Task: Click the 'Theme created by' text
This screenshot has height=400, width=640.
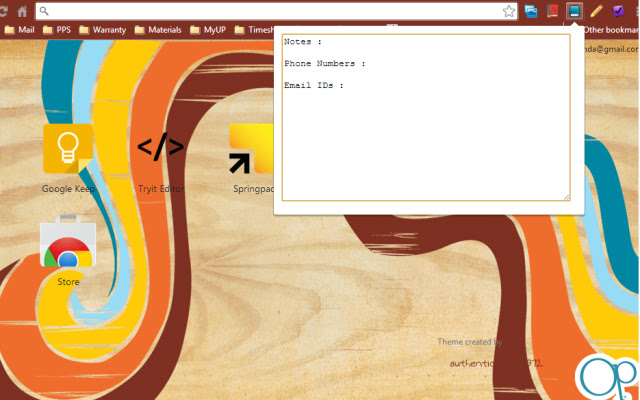Action: (x=470, y=342)
